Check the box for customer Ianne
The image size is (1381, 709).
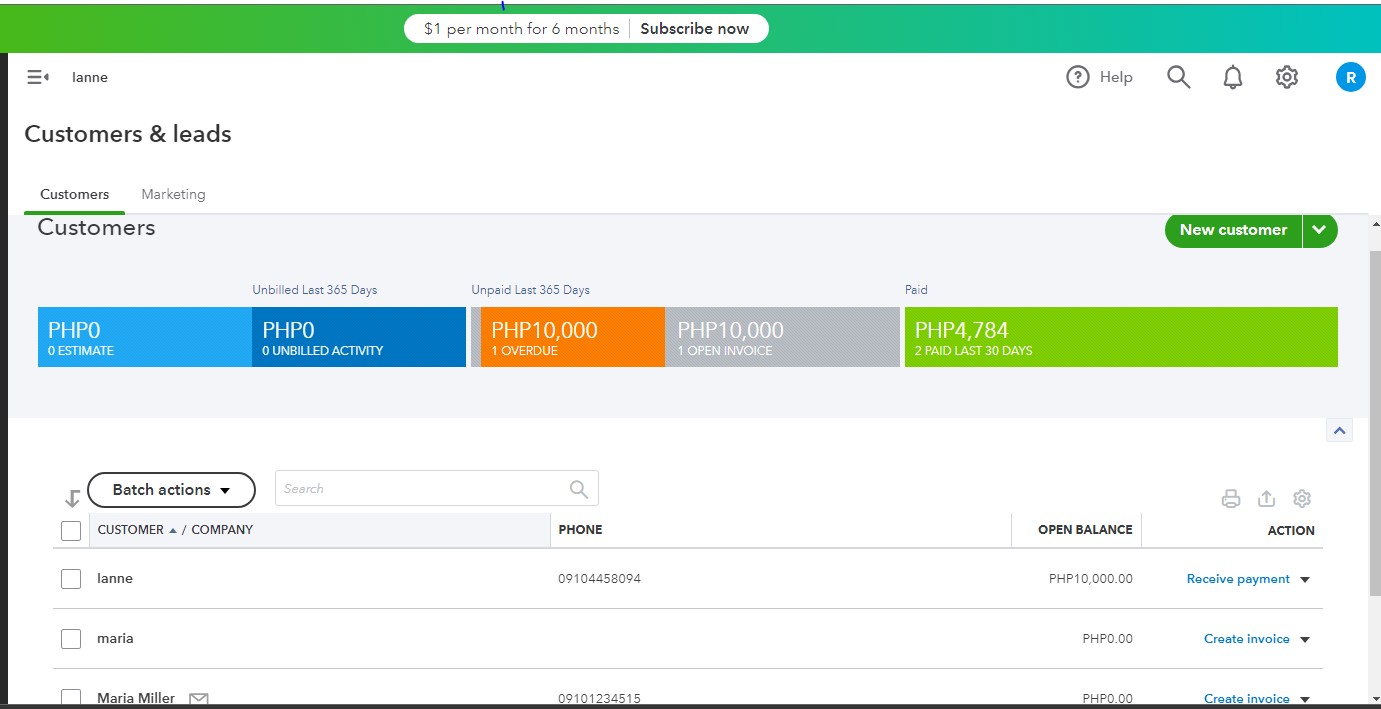point(71,579)
